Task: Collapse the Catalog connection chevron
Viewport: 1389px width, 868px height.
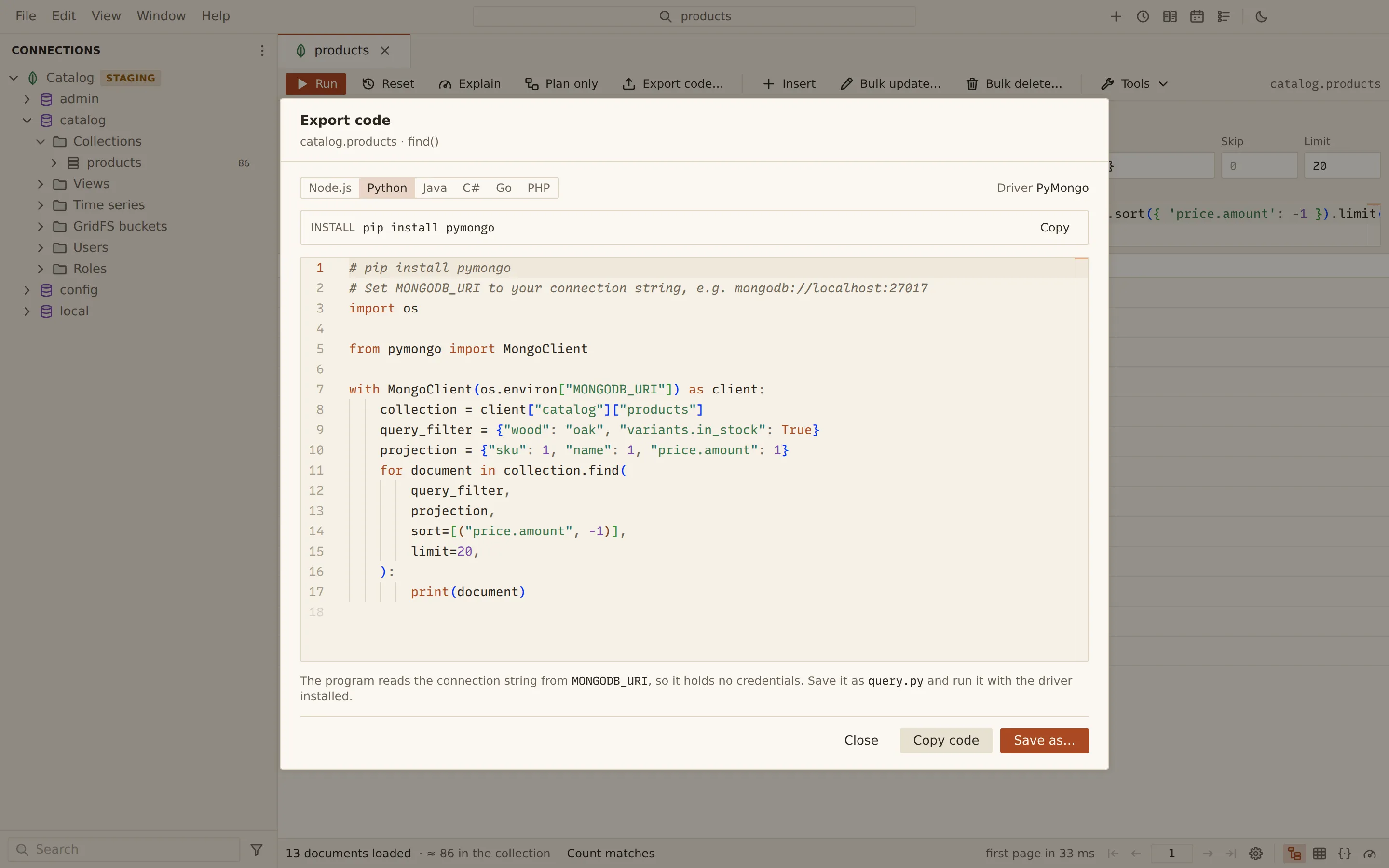Action: point(14,78)
